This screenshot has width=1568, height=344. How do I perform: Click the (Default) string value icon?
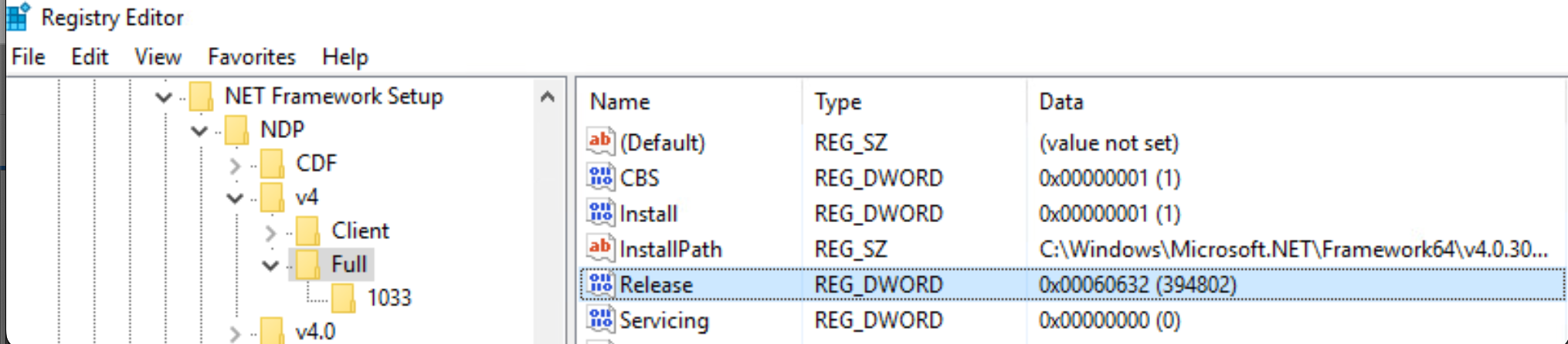(600, 142)
